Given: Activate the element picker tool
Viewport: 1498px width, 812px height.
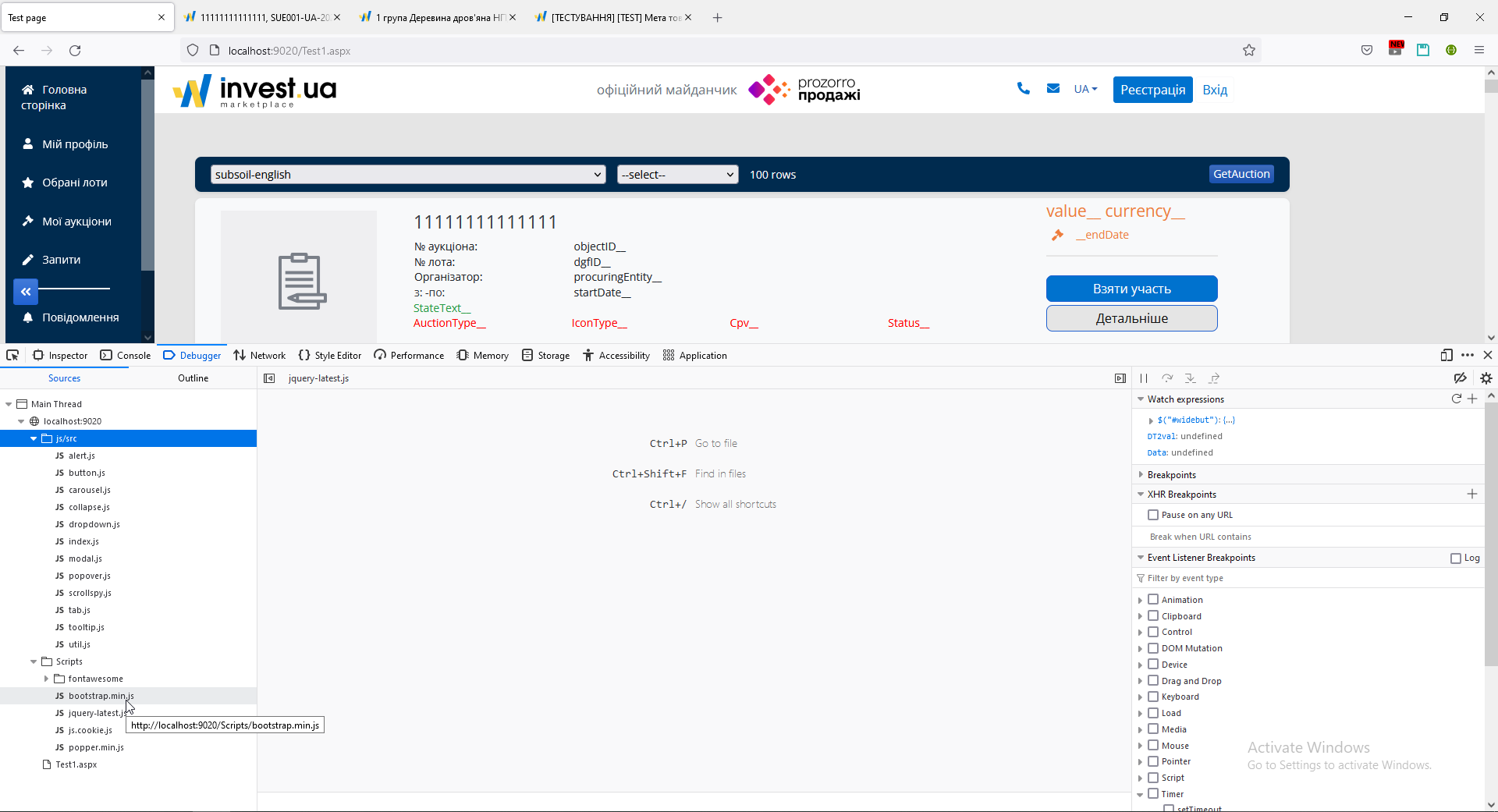Looking at the screenshot, I should click(x=12, y=356).
